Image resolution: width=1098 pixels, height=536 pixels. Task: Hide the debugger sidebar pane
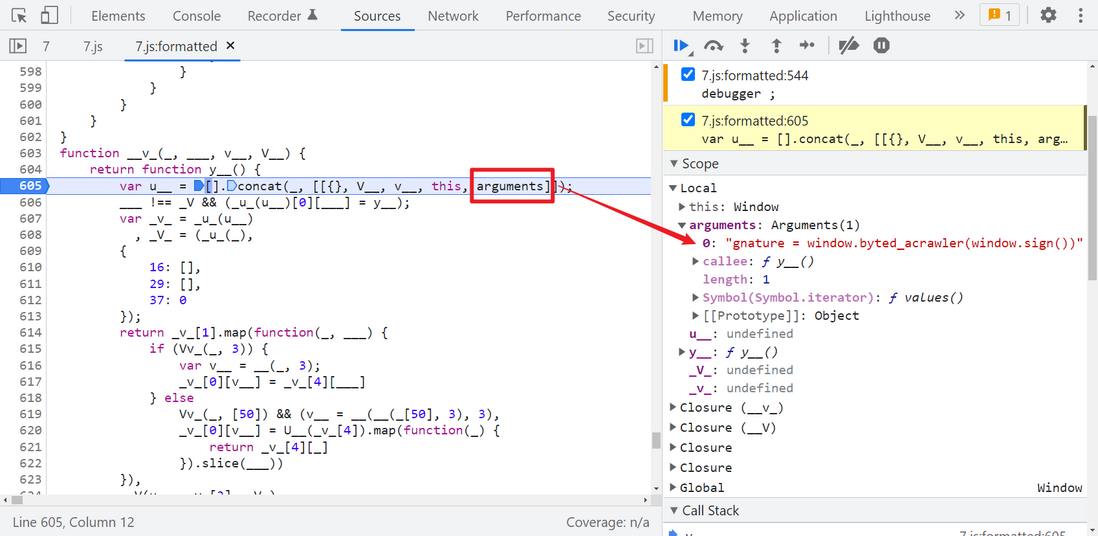click(644, 46)
